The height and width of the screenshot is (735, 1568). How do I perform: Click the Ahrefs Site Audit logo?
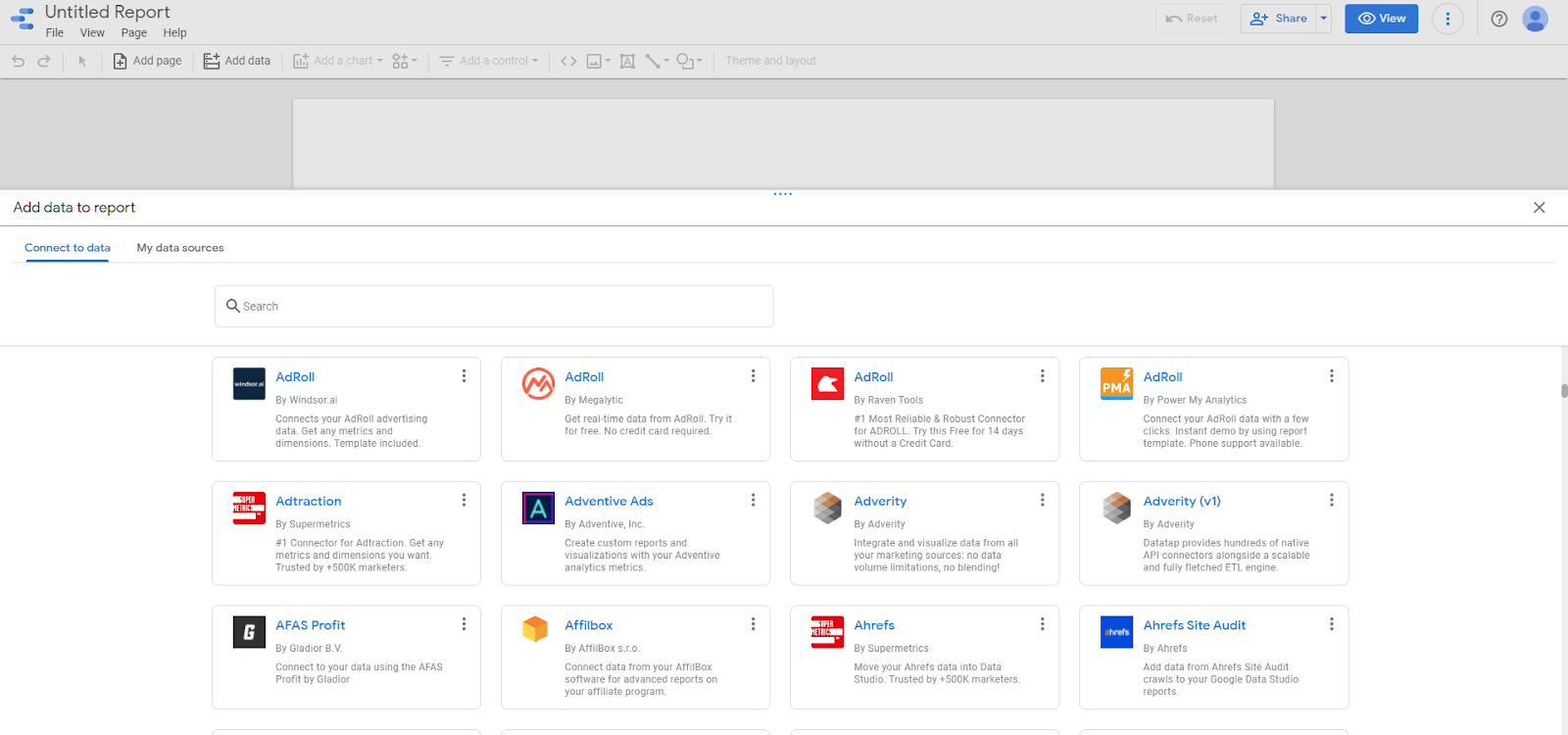coord(1116,632)
